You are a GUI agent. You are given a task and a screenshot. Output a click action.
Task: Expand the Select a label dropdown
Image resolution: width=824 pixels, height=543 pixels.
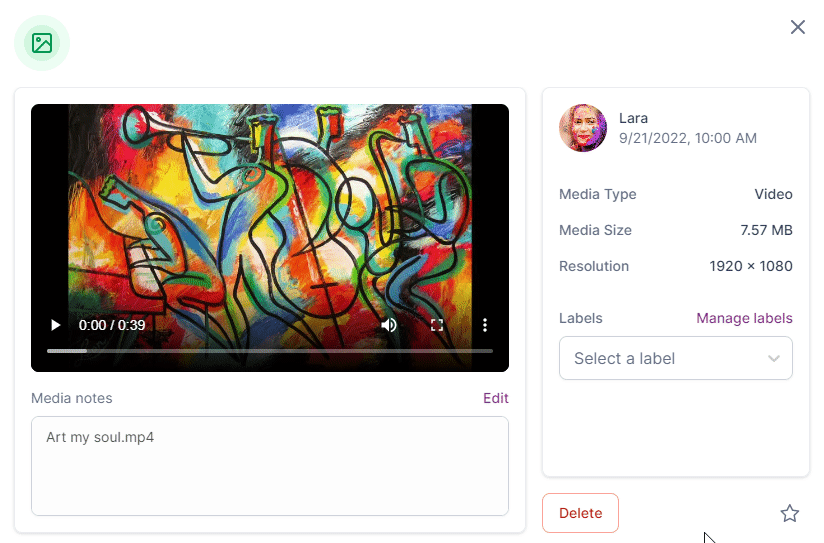(x=676, y=358)
